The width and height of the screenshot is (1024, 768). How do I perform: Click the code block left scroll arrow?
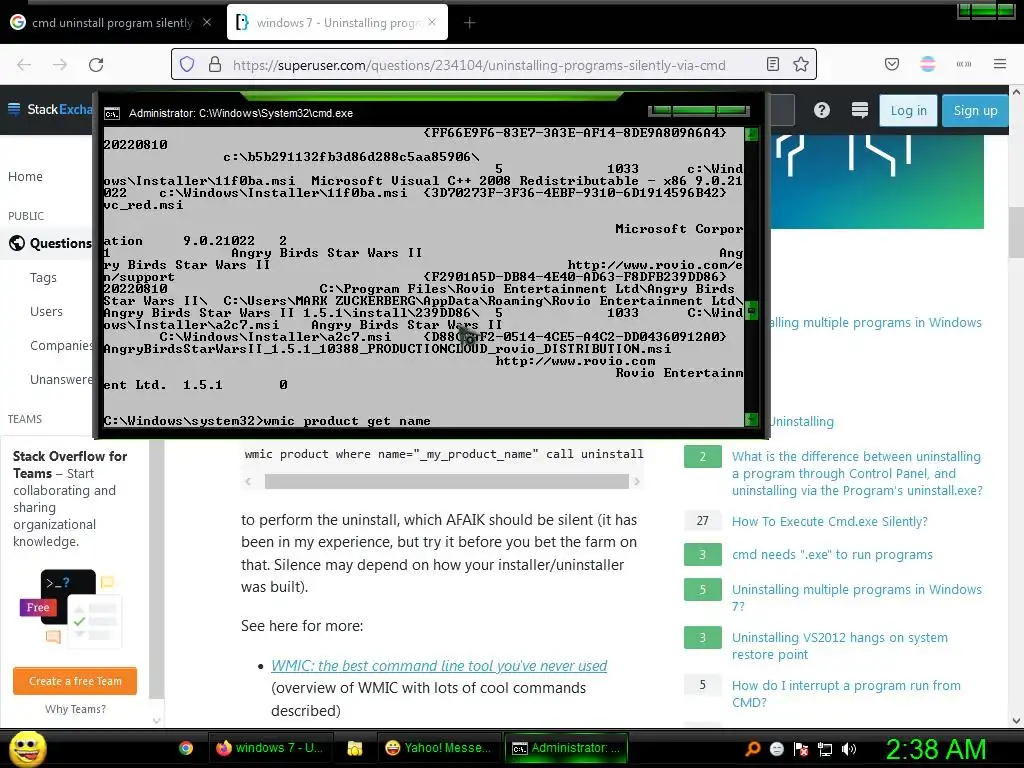pos(248,481)
